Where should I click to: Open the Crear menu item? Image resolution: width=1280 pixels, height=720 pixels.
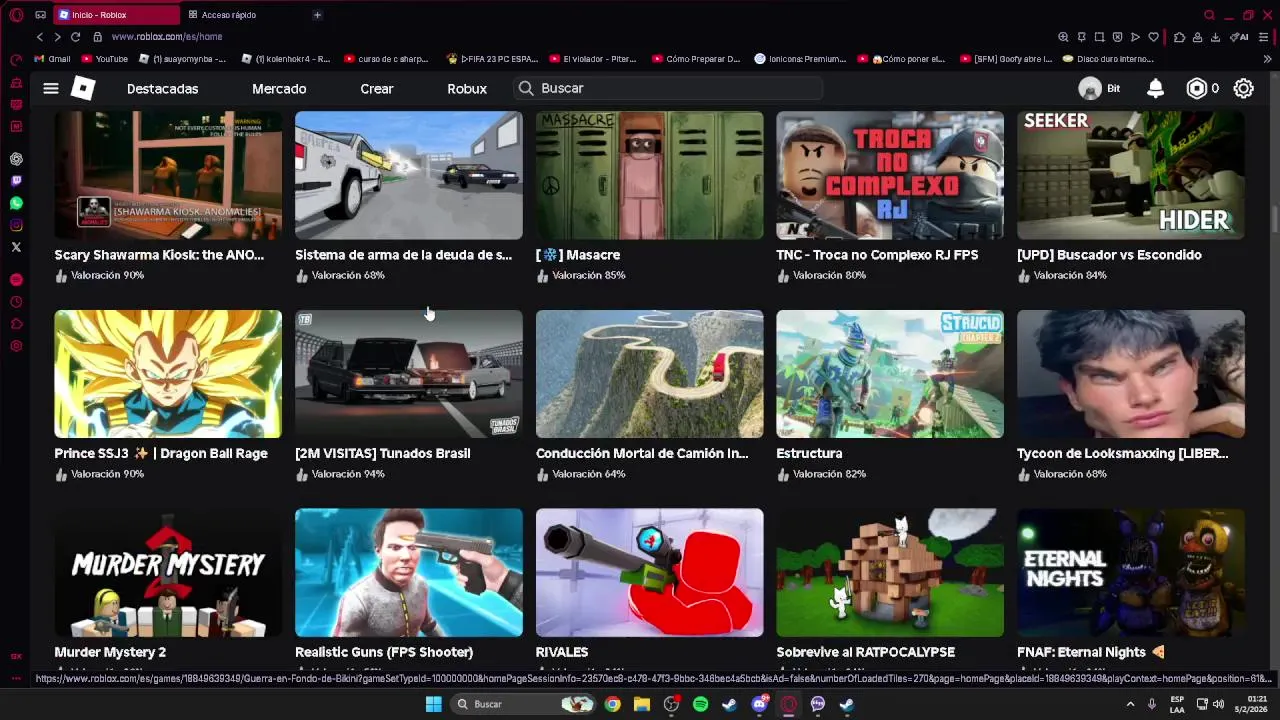[377, 88]
